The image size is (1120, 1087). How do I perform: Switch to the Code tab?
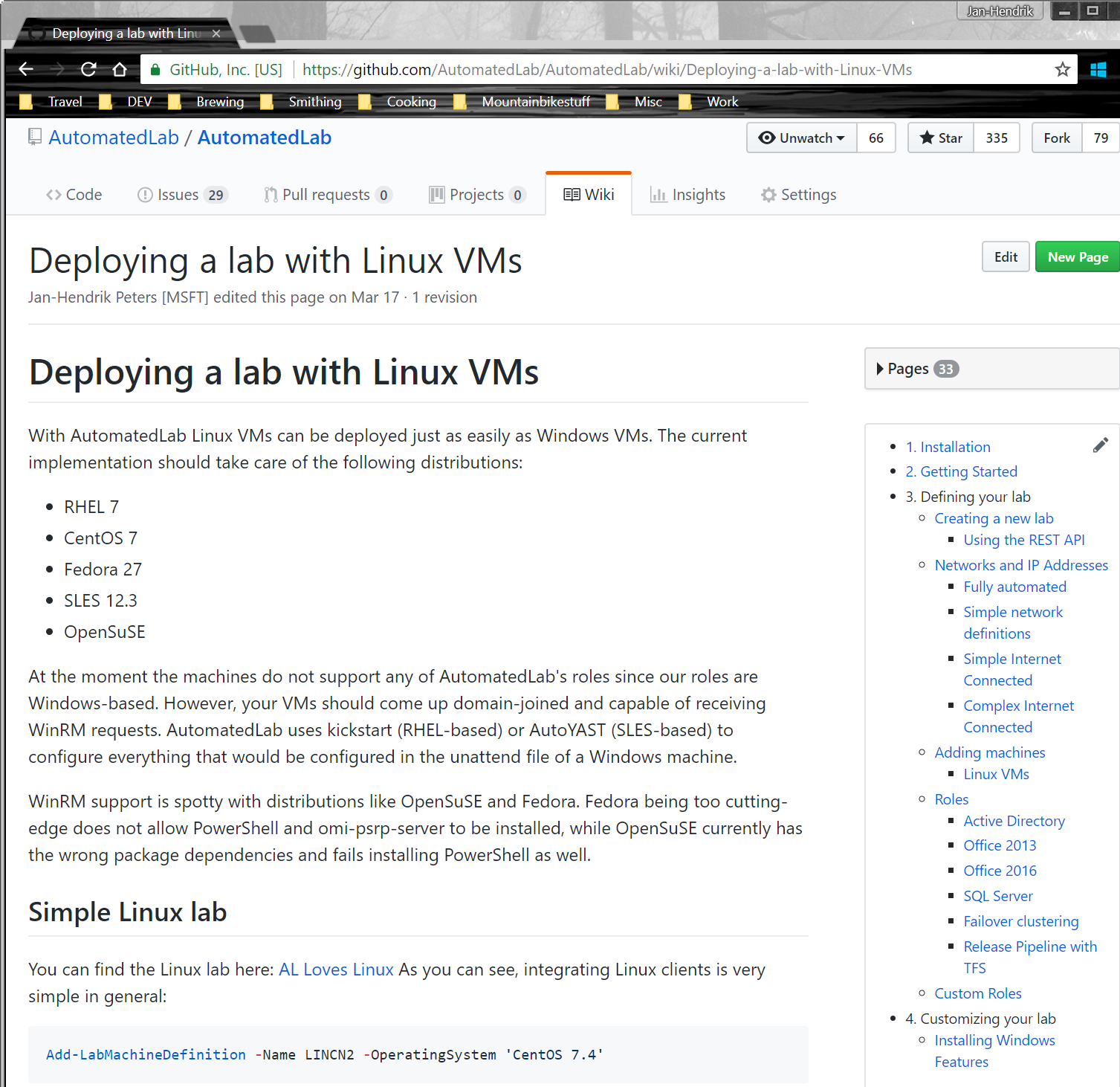pos(74,195)
